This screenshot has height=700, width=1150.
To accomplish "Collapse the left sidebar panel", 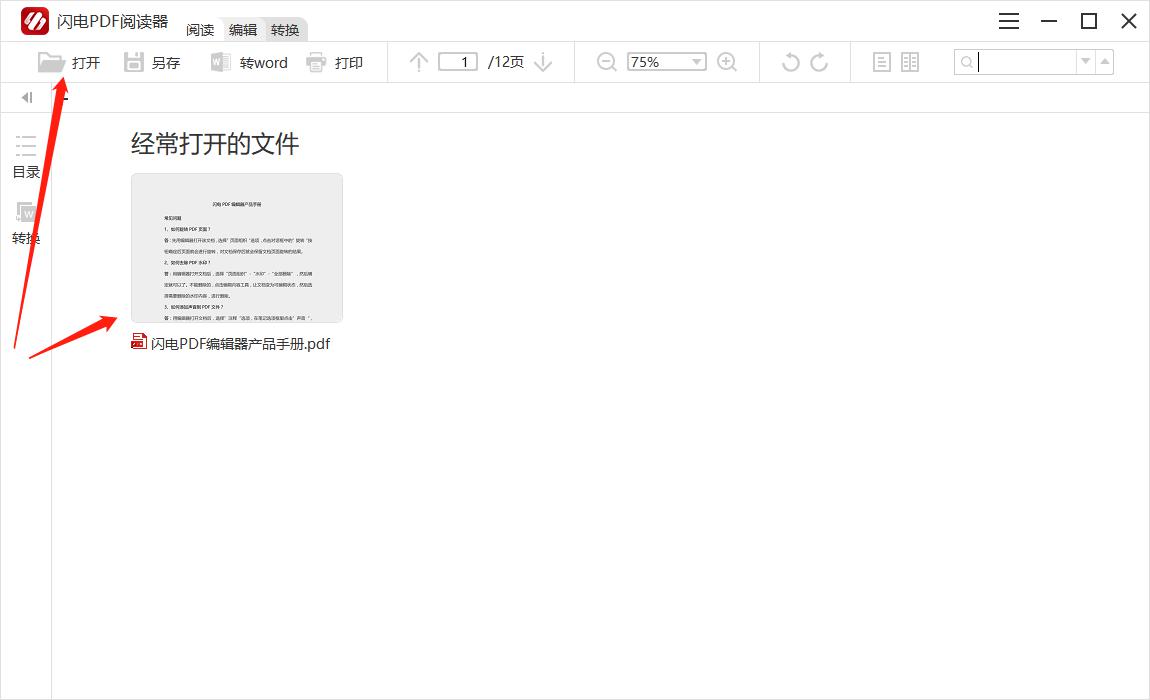I will [x=27, y=97].
